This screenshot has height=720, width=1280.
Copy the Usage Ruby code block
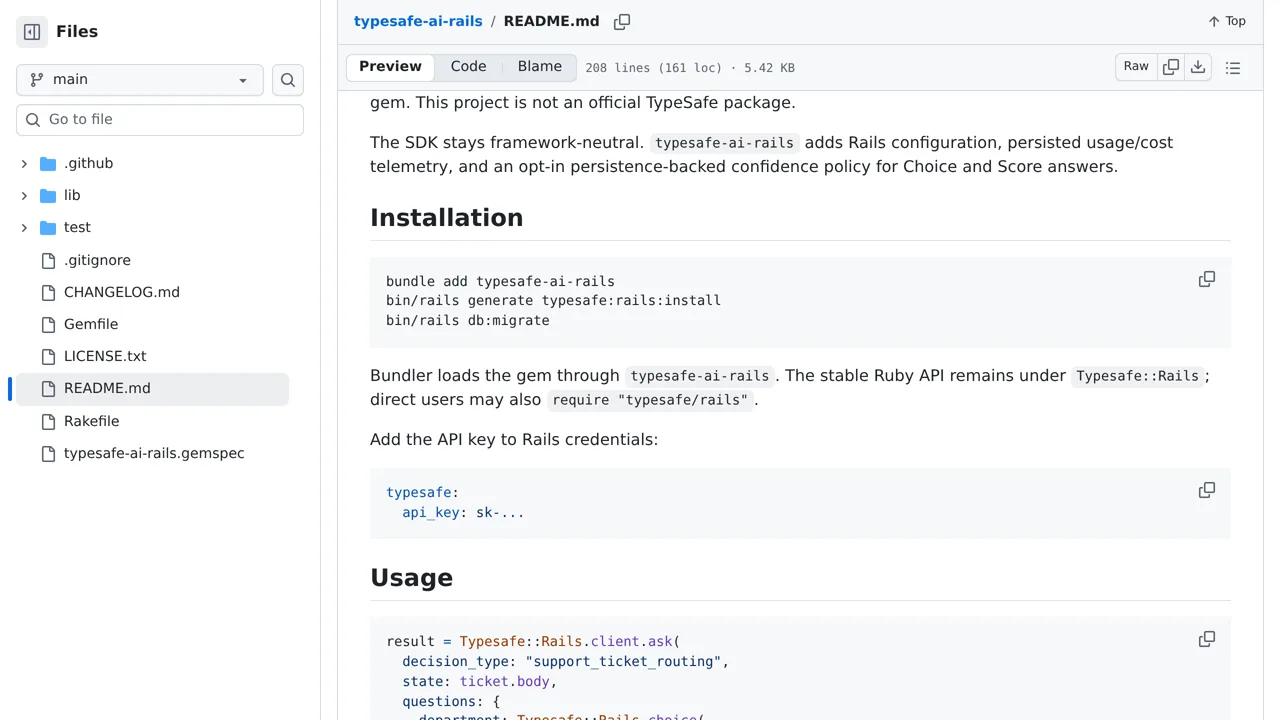tap(1207, 639)
